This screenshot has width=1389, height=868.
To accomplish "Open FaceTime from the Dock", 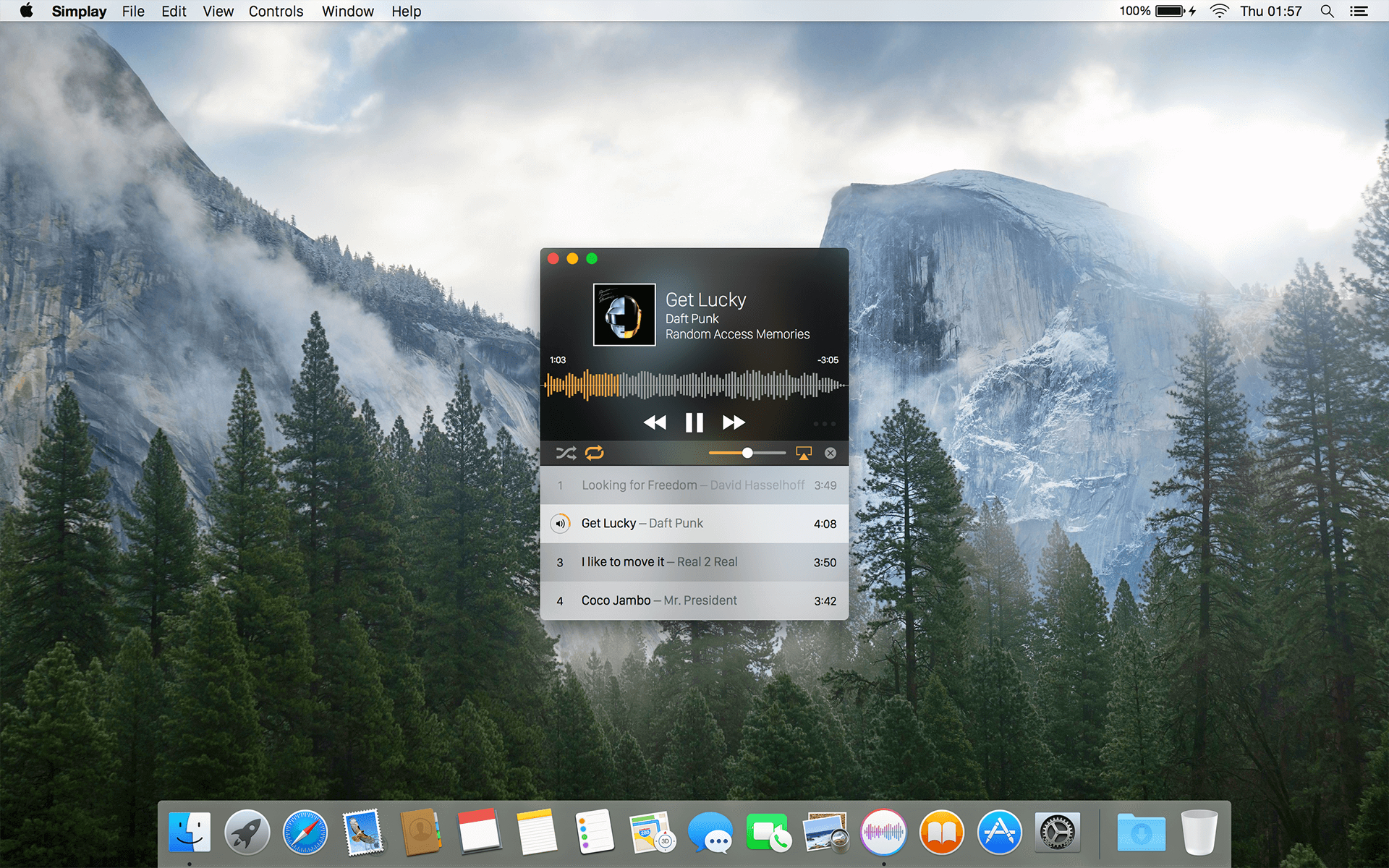I will pyautogui.click(x=768, y=833).
